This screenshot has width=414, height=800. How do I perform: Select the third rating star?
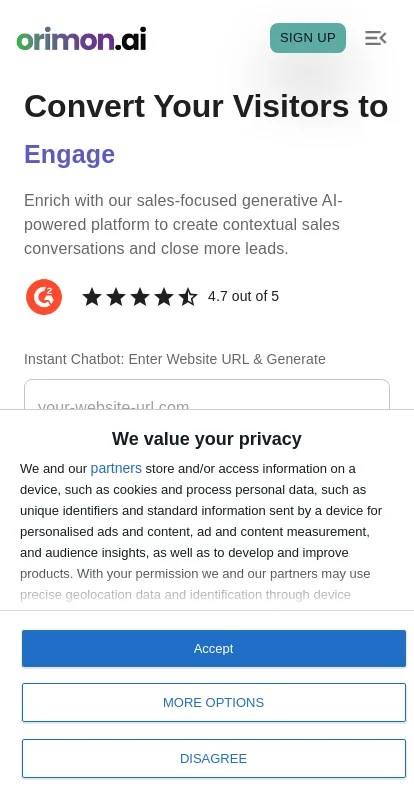point(140,296)
